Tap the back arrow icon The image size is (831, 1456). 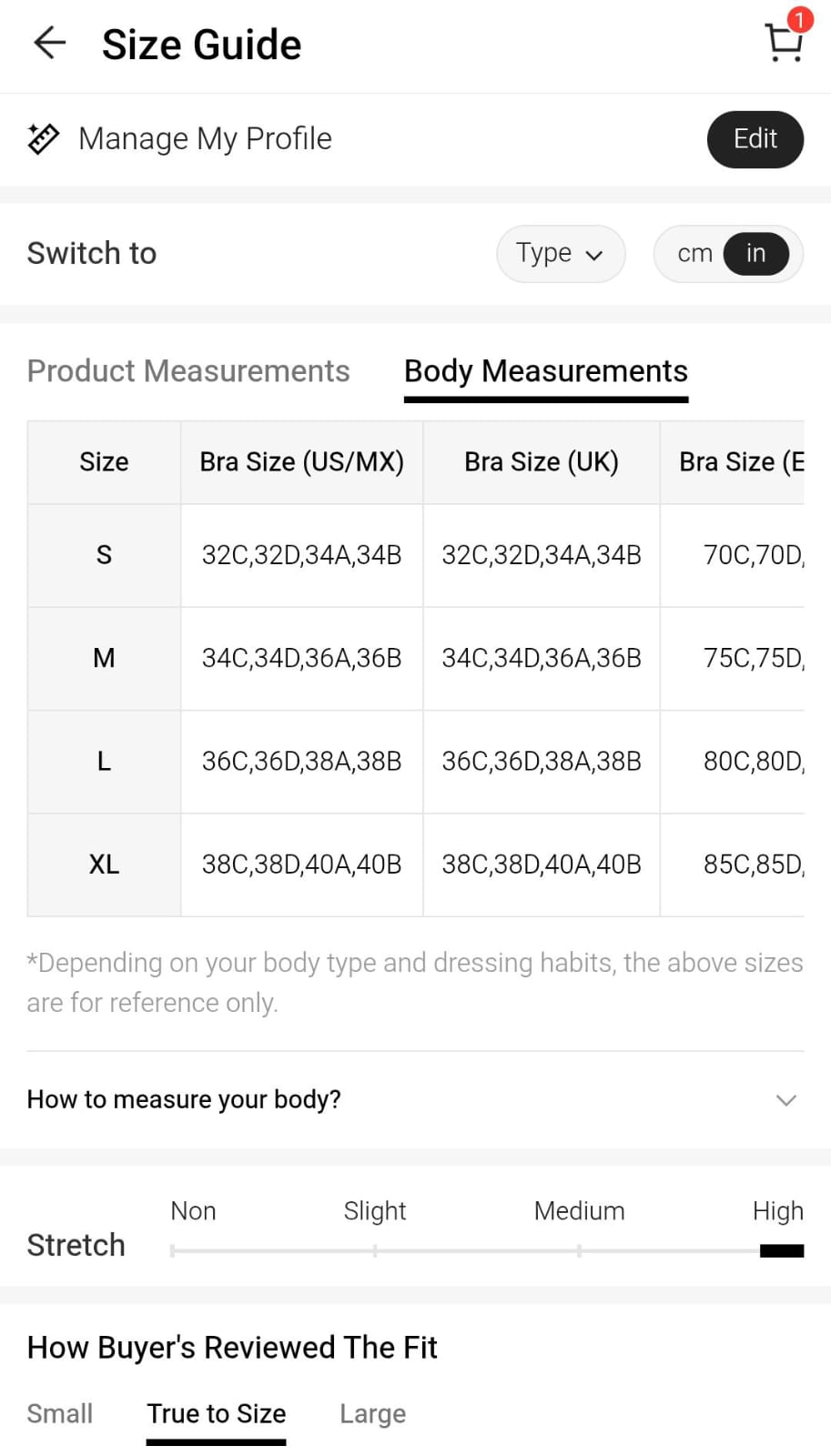point(50,43)
